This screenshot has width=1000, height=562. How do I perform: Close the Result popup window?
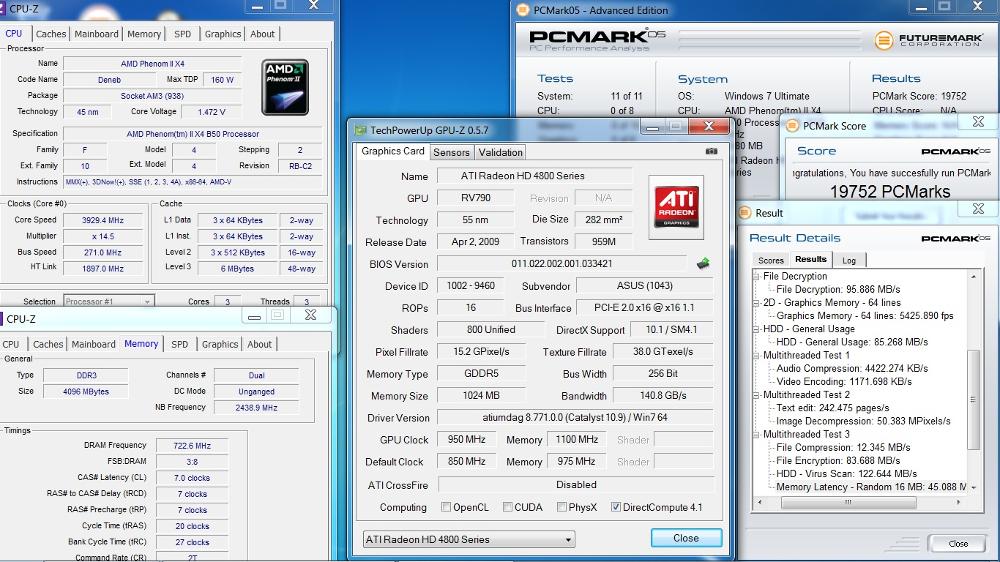(978, 209)
